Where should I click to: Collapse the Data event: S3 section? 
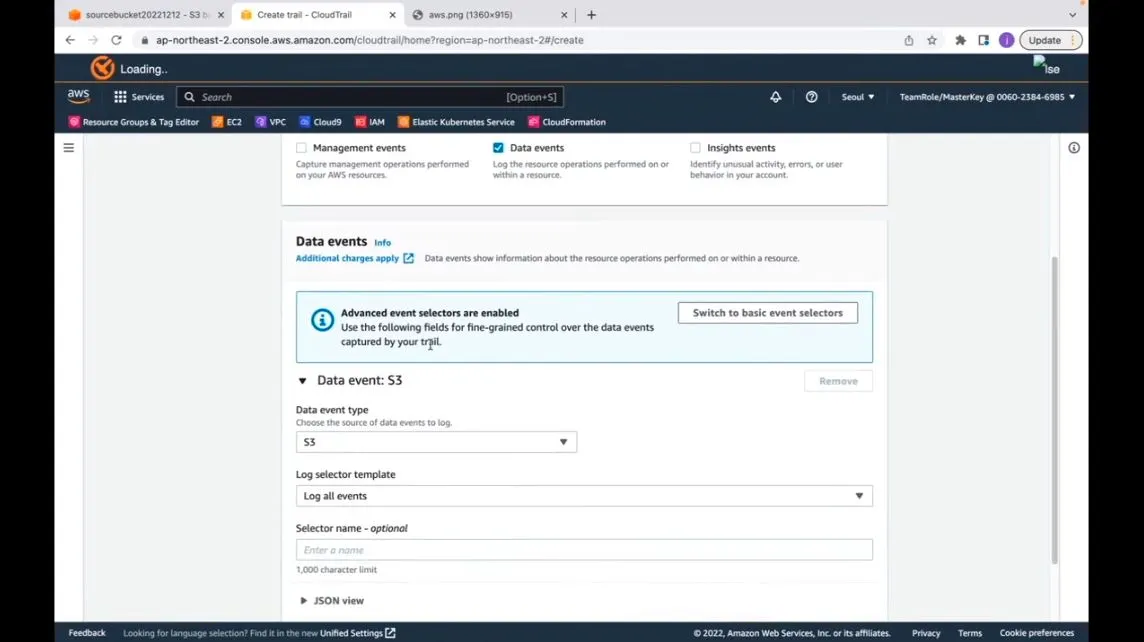coord(303,381)
